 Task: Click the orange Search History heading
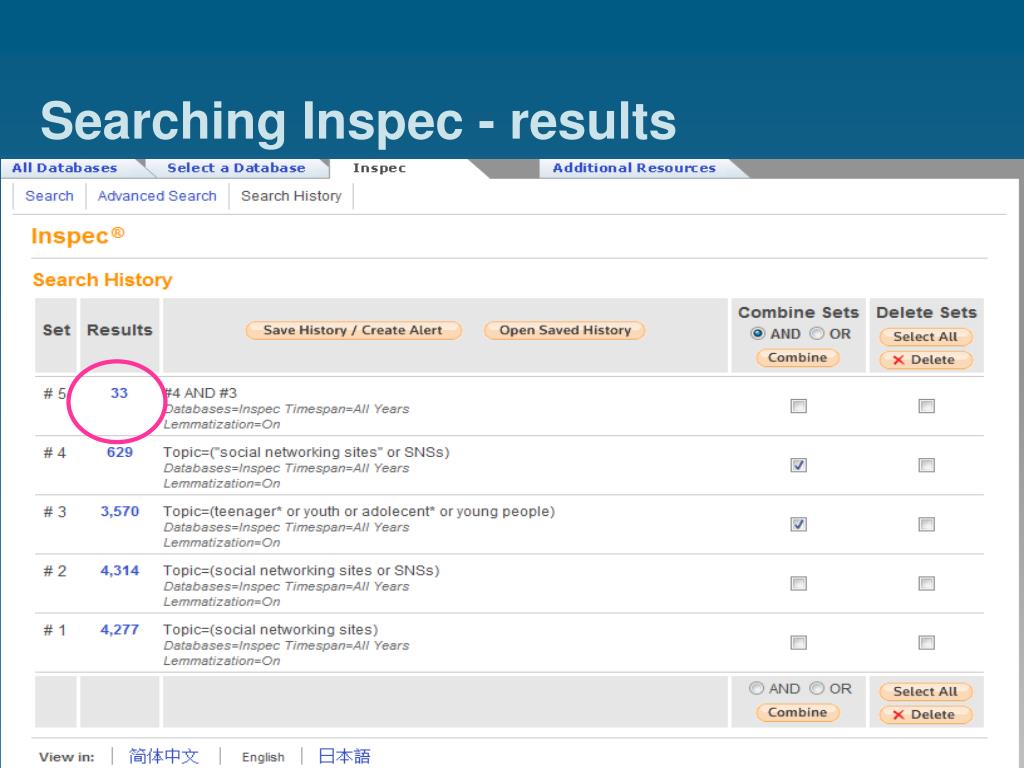tap(103, 280)
